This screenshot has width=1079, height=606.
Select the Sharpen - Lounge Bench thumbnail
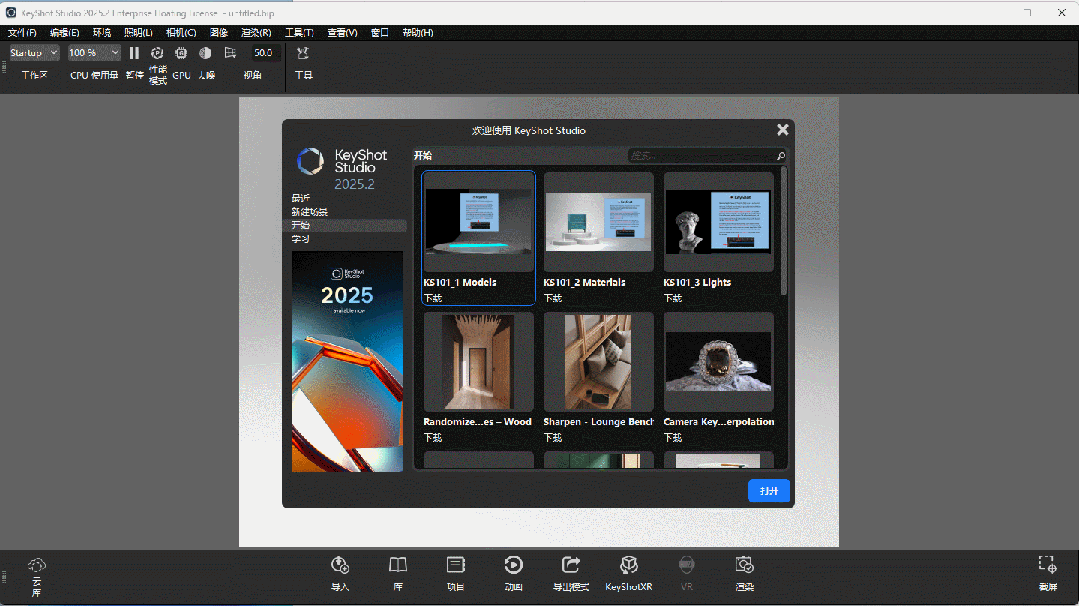tap(598, 362)
